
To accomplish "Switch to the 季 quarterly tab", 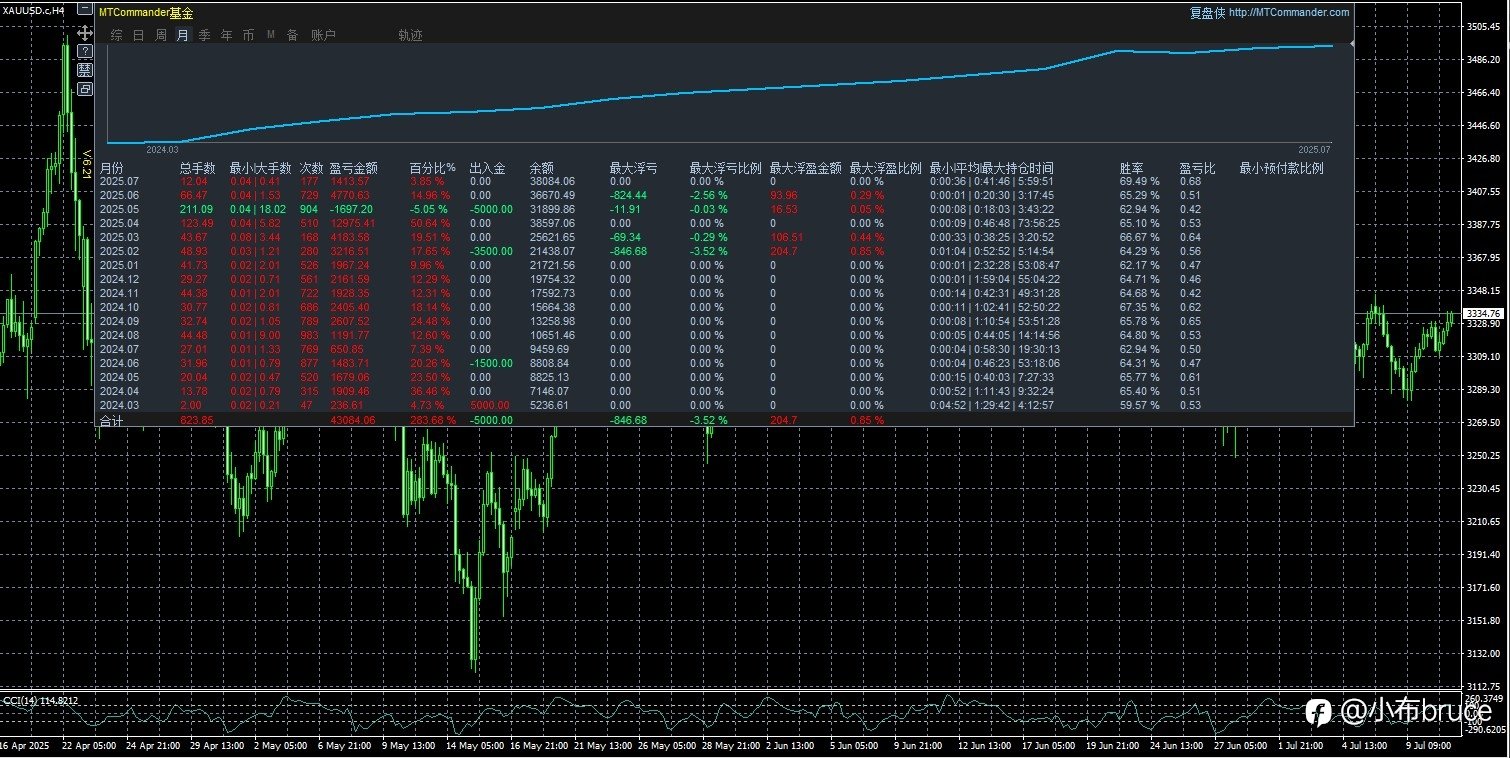I will (x=204, y=35).
